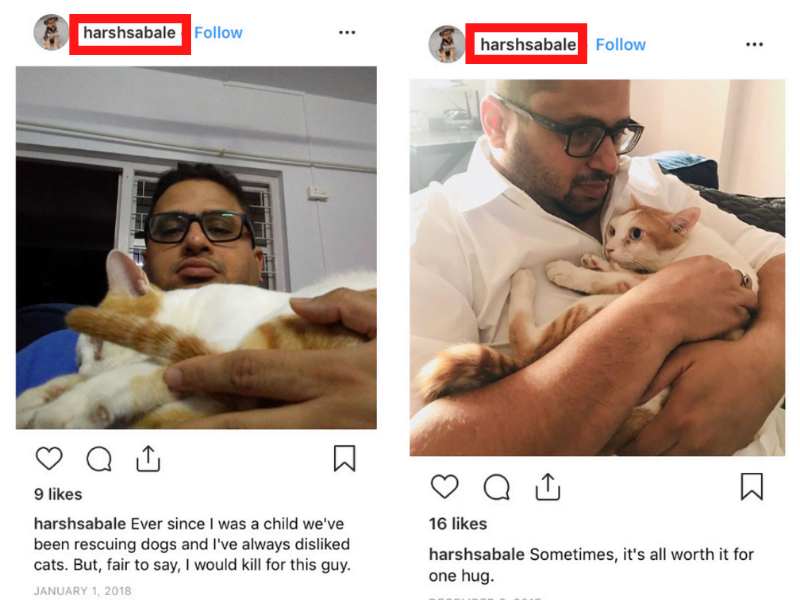
Task: Follow harshsabale on the 16-likes post
Action: [x=620, y=45]
